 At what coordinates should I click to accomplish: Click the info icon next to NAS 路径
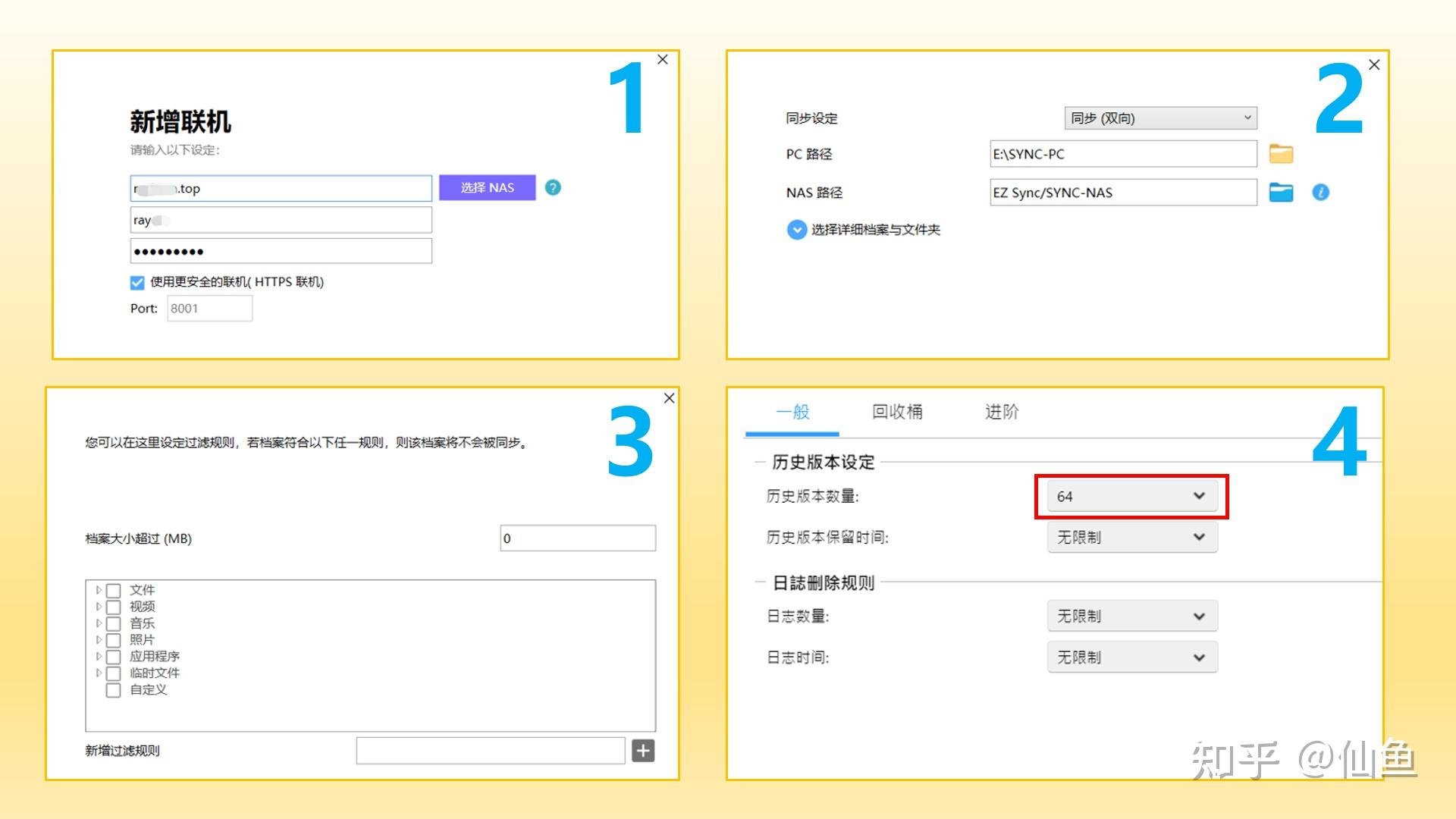(x=1322, y=193)
